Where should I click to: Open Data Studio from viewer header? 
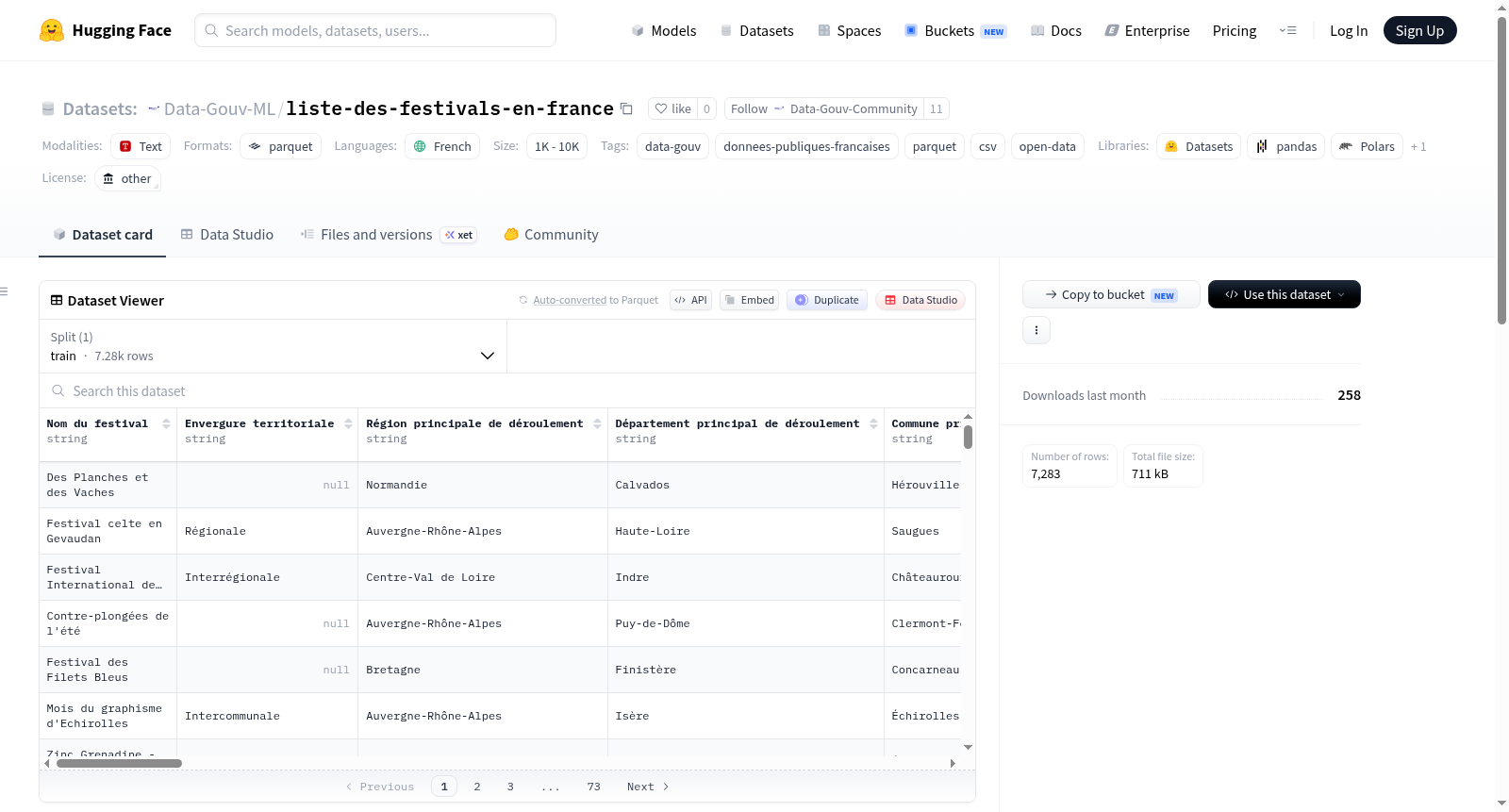[920, 300]
